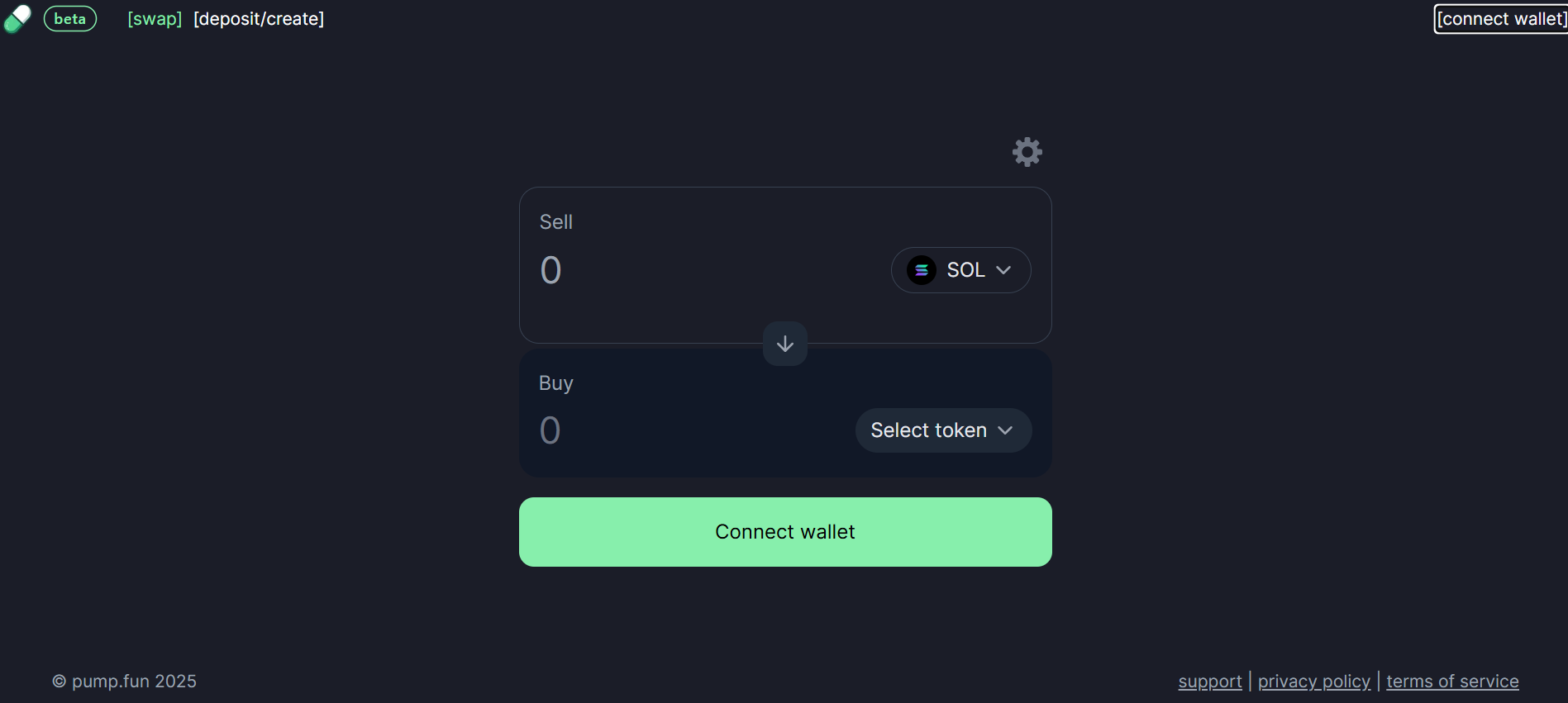This screenshot has height=703, width=1568.
Task: Click the pump.fun 2025 copyright text
Action: click(125, 682)
